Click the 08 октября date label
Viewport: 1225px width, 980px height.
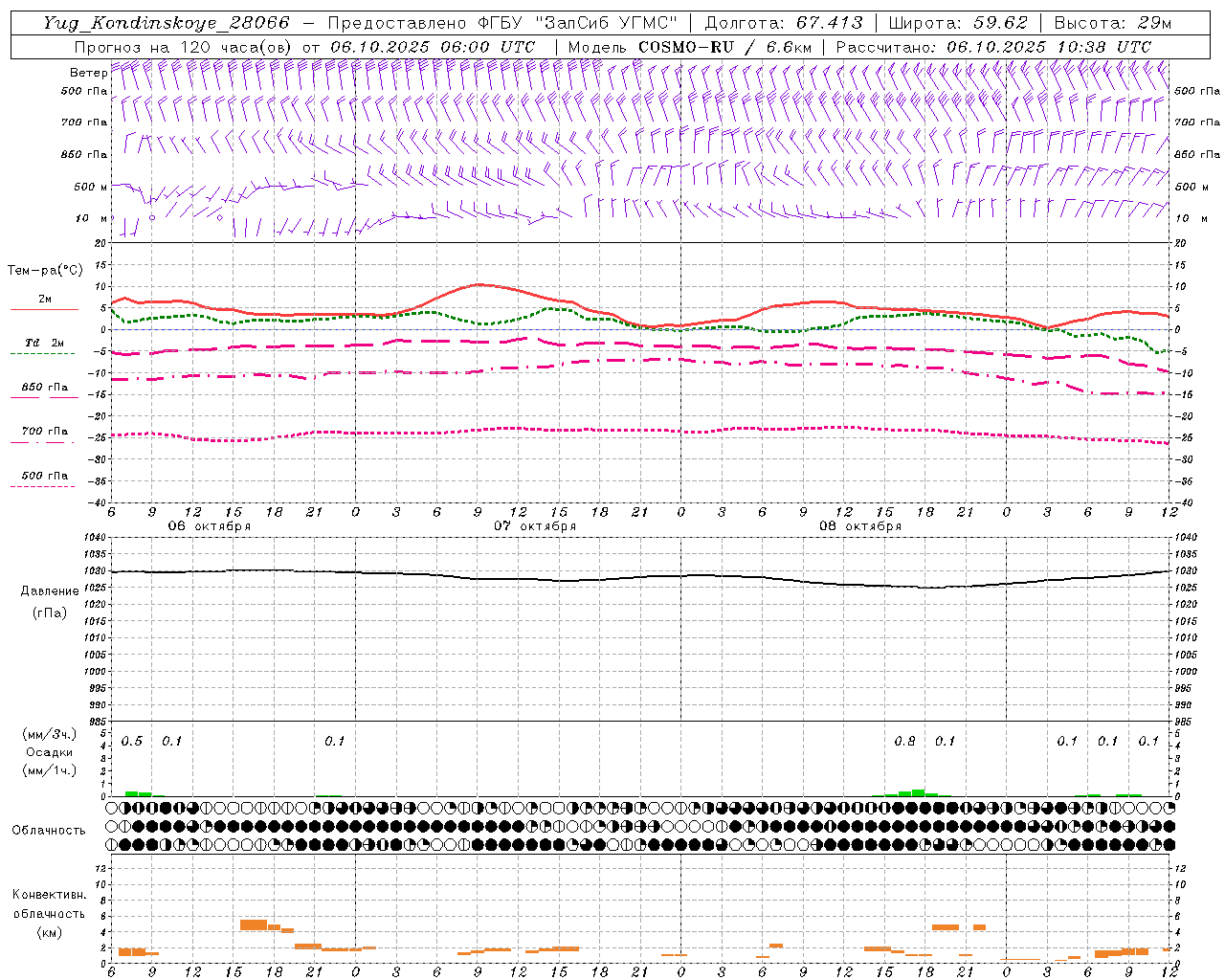pos(860,526)
